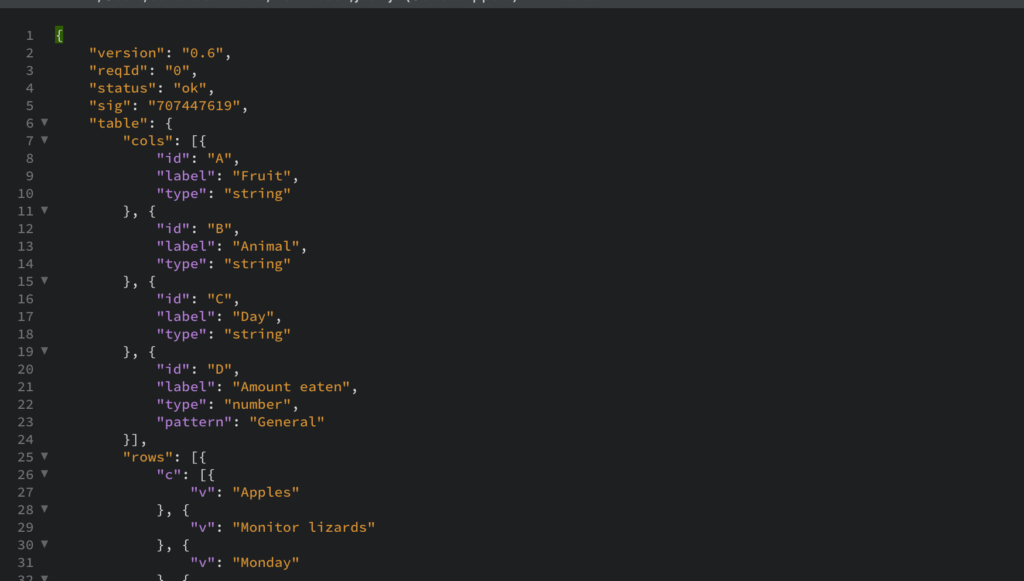Click the "reqId" value "0"
Image resolution: width=1024 pixels, height=581 pixels.
176,70
